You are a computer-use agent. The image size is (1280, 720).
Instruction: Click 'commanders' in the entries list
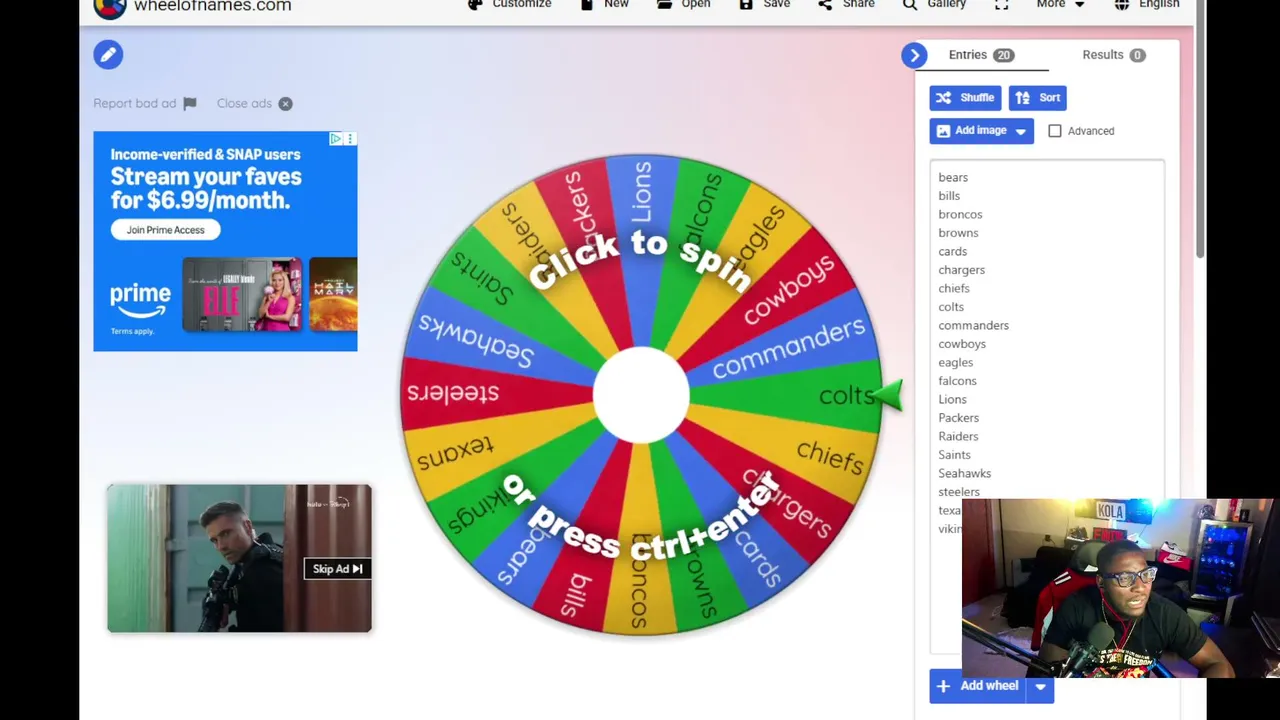[x=973, y=326]
